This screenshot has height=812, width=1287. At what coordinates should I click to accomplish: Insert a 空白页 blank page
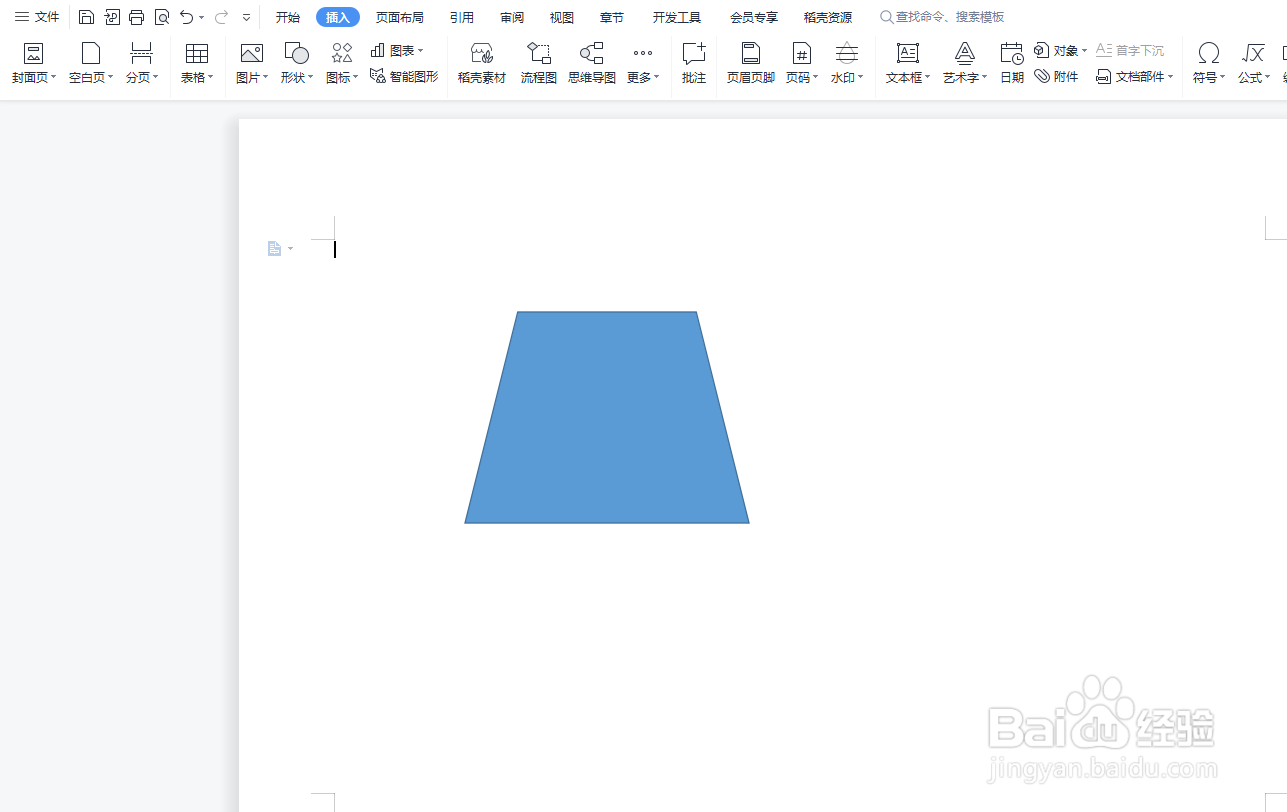click(x=91, y=63)
